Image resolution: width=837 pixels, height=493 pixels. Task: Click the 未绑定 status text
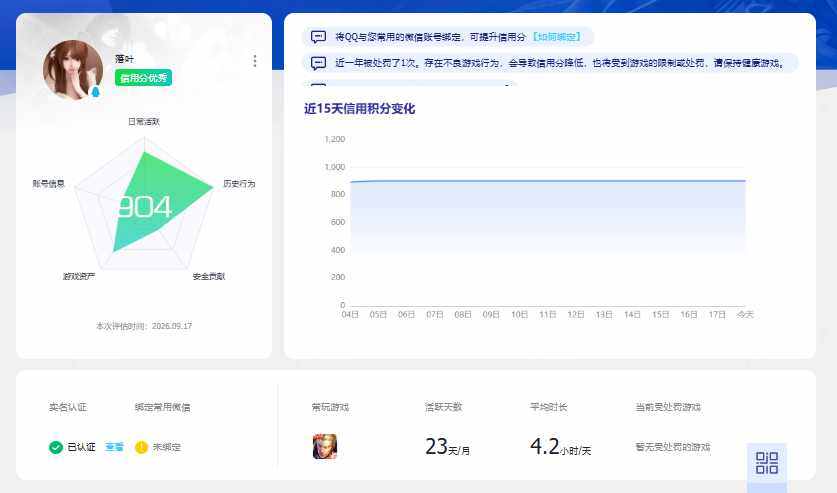pos(167,447)
